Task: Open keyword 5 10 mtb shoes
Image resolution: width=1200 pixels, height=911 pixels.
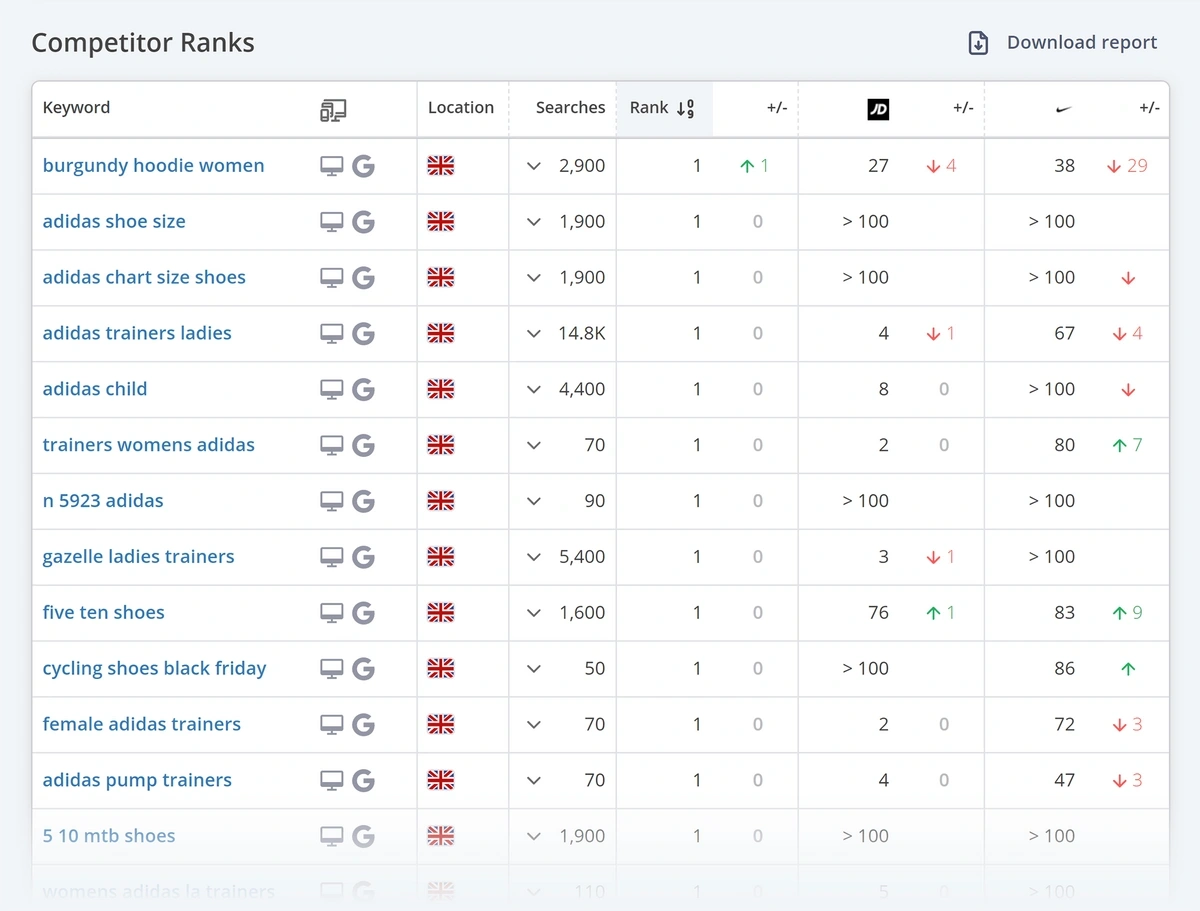Action: coord(109,836)
